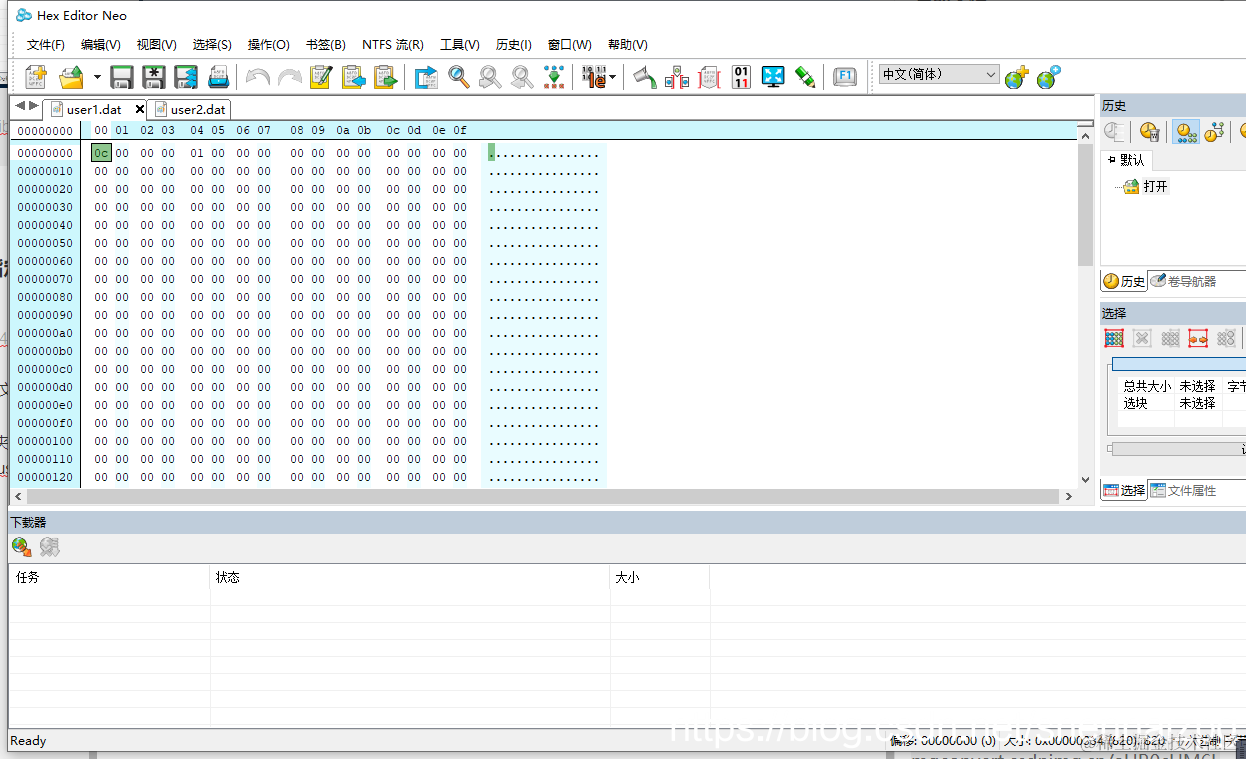Click the red-framed selection arrows icon

click(x=1198, y=338)
